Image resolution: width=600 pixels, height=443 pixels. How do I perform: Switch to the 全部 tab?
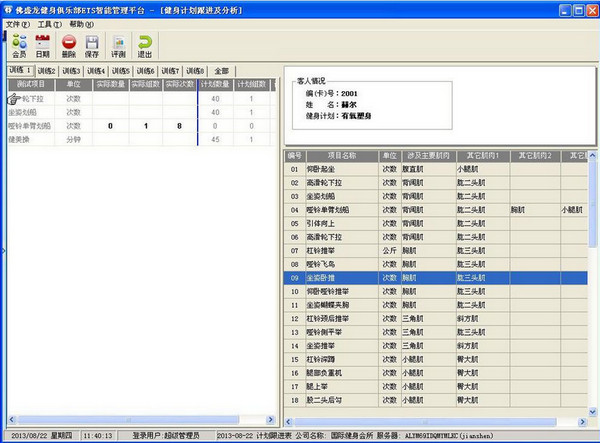(x=222, y=71)
